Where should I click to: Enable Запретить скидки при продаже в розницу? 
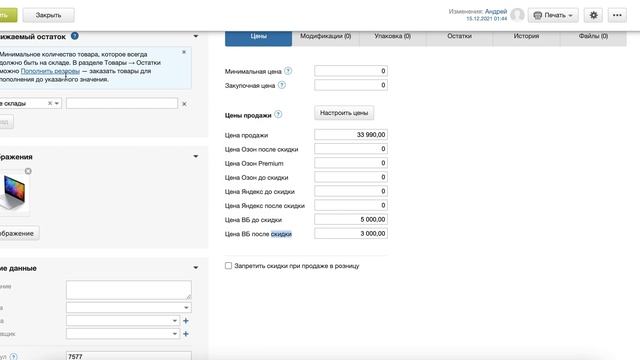pyautogui.click(x=229, y=266)
